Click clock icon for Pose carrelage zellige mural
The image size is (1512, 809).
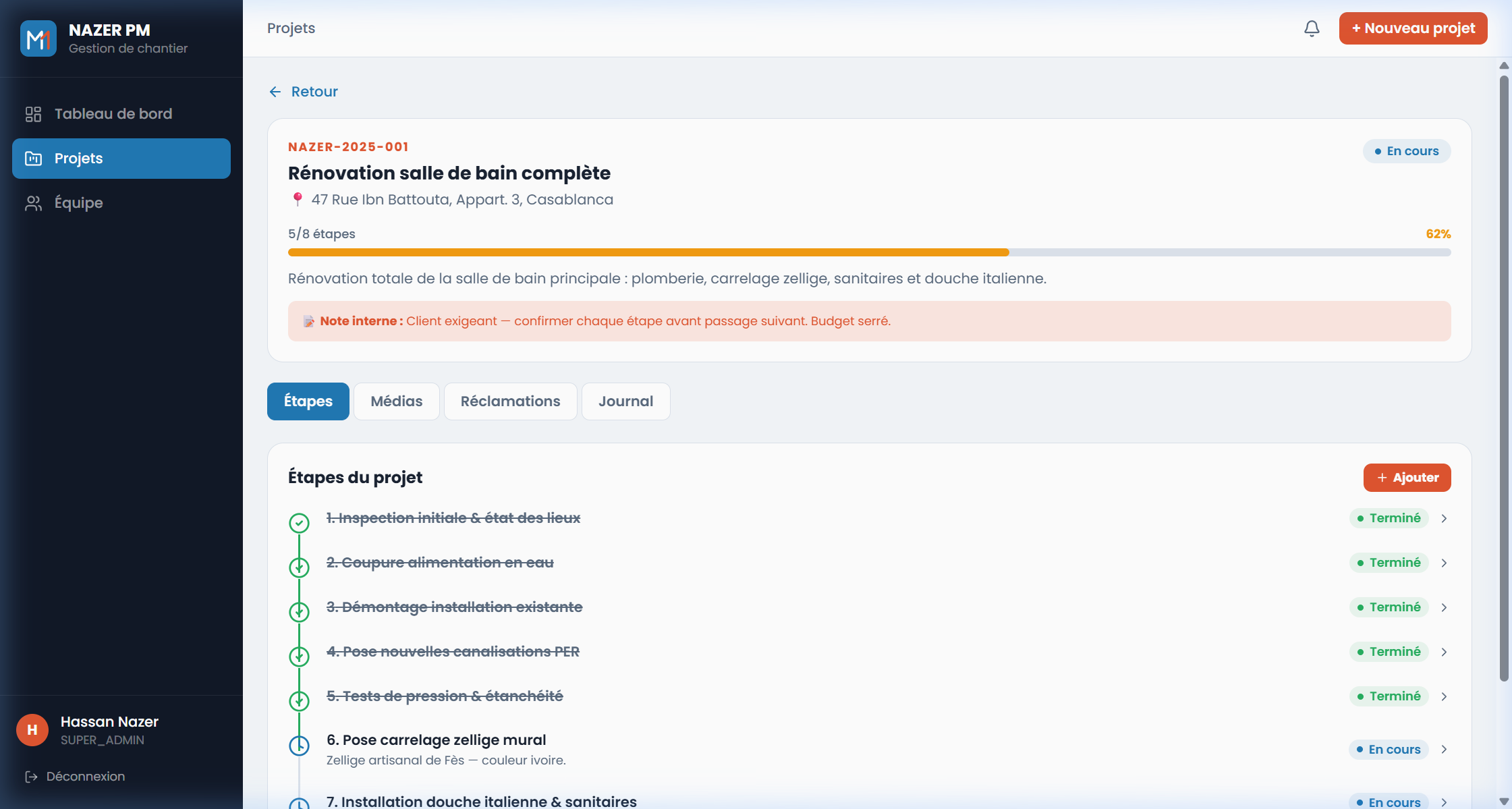pyautogui.click(x=299, y=746)
